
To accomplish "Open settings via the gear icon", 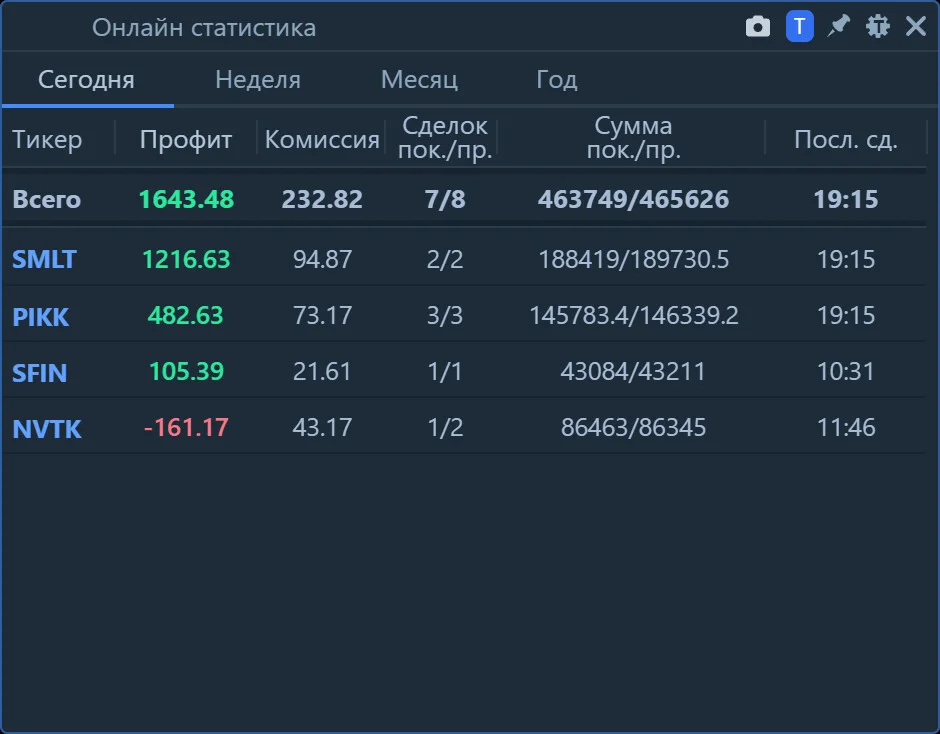I will pyautogui.click(x=878, y=26).
